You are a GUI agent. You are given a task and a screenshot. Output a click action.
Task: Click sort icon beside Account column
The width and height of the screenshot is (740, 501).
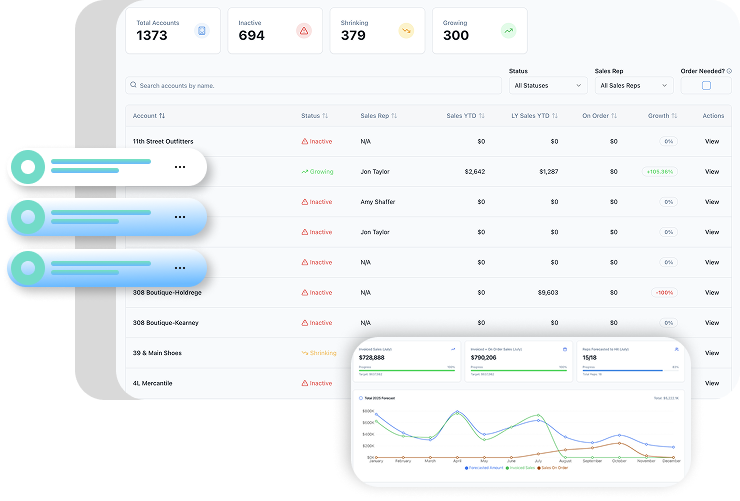[x=162, y=116]
